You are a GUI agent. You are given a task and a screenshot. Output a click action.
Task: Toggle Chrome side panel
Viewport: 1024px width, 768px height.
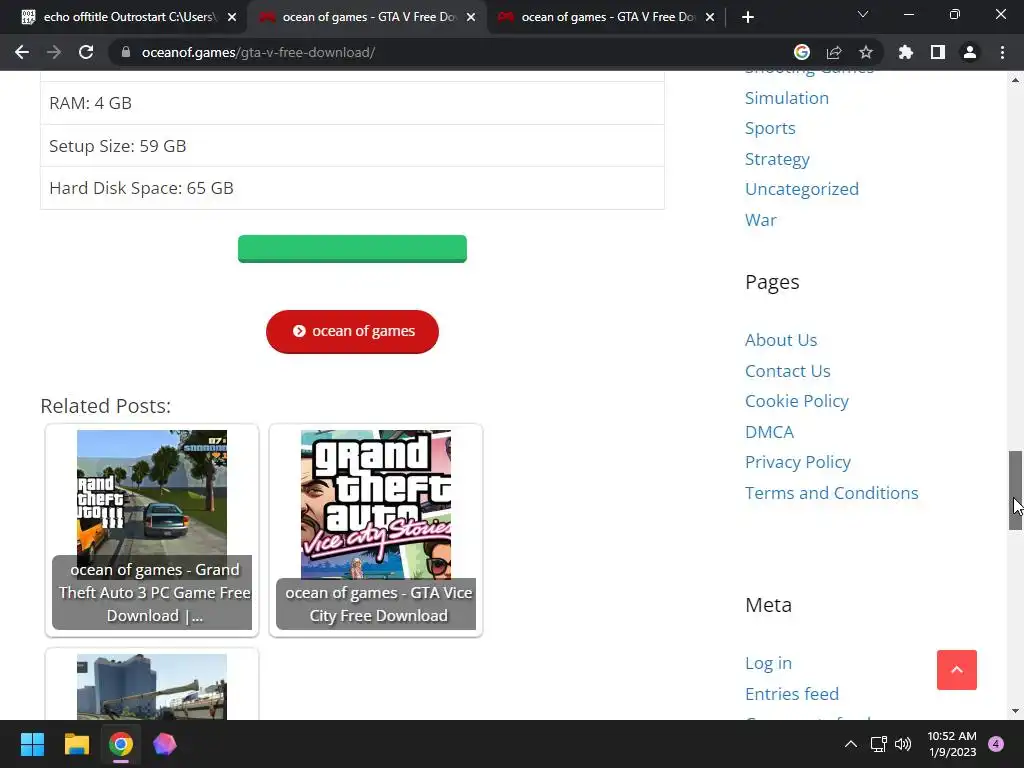coord(938,52)
